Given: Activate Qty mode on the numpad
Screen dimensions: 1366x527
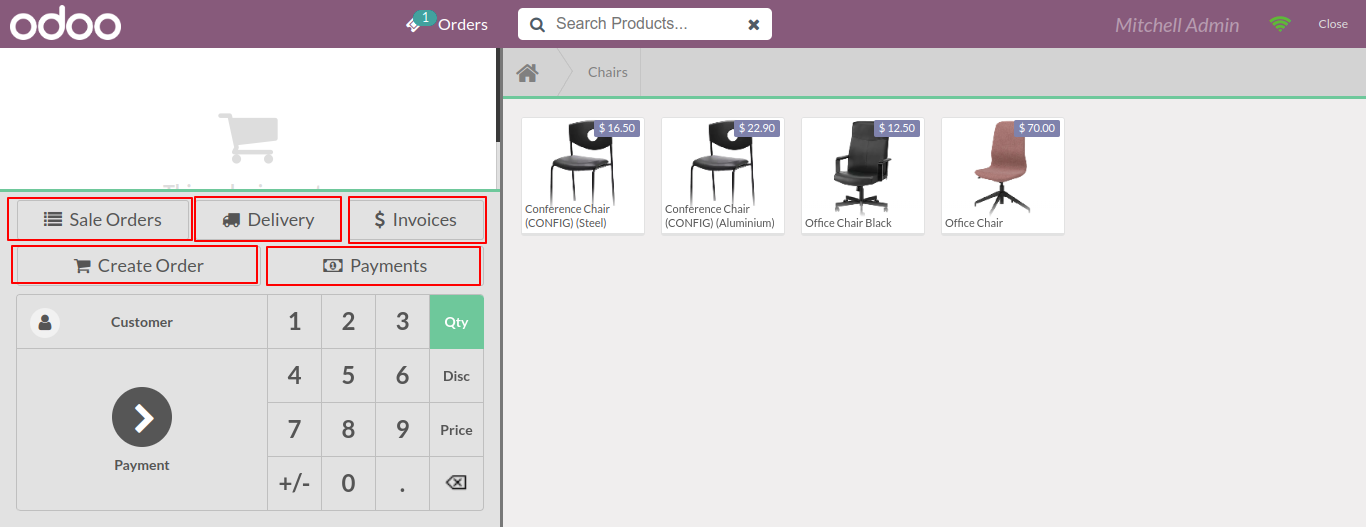Looking at the screenshot, I should pos(456,322).
